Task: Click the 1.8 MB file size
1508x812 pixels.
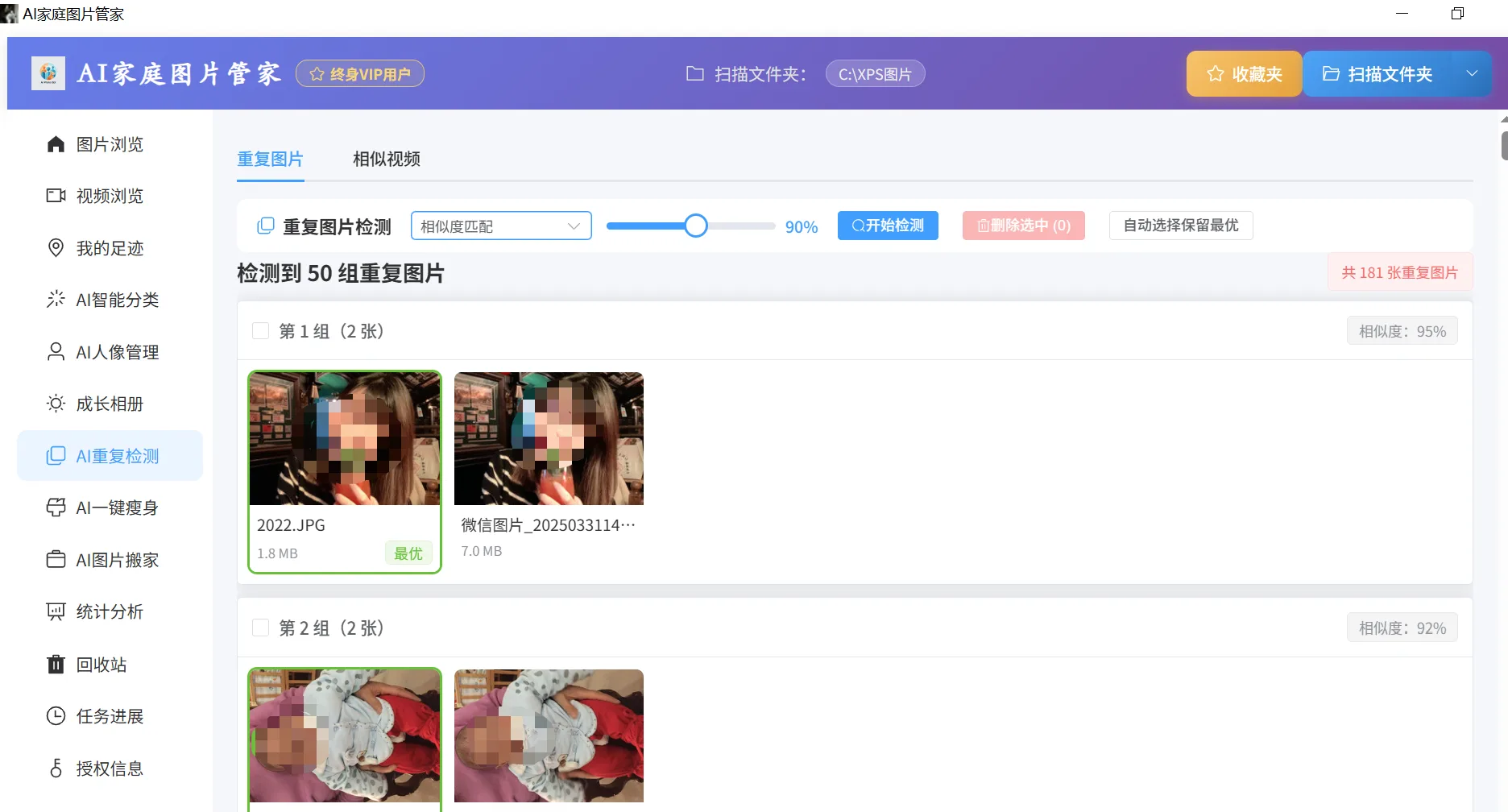Action: pos(277,553)
